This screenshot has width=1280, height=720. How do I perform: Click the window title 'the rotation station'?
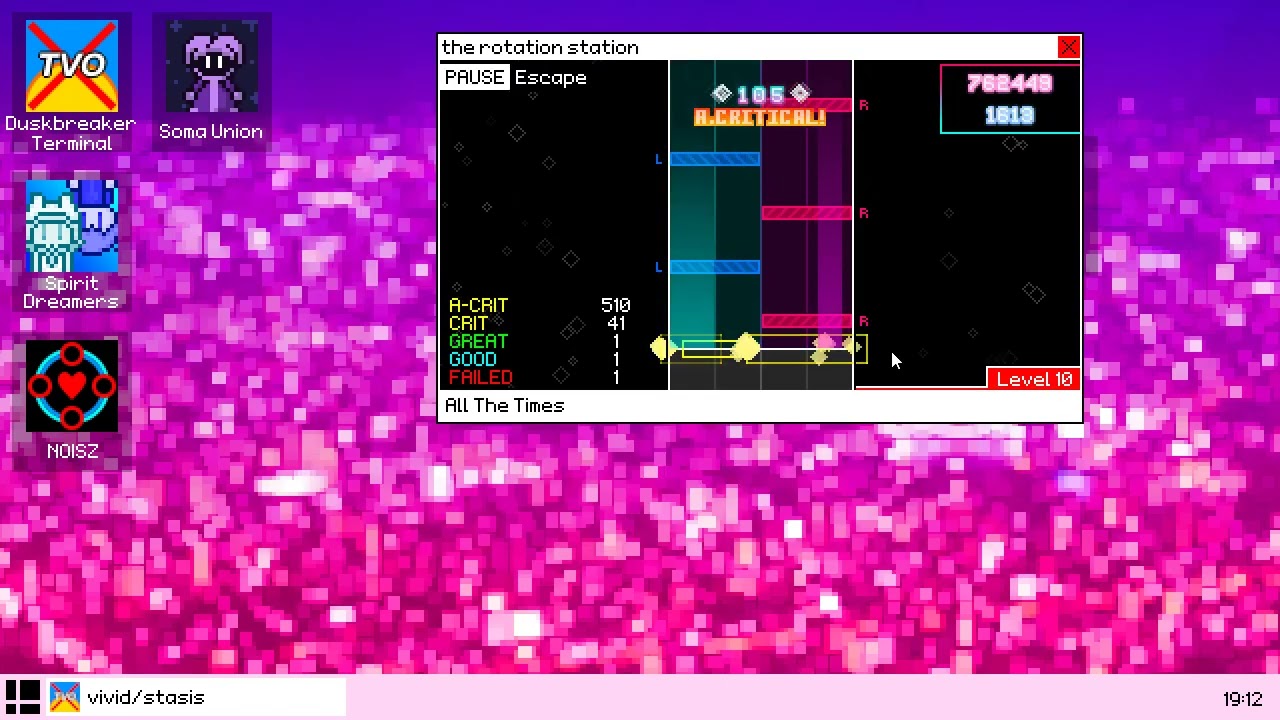(540, 47)
